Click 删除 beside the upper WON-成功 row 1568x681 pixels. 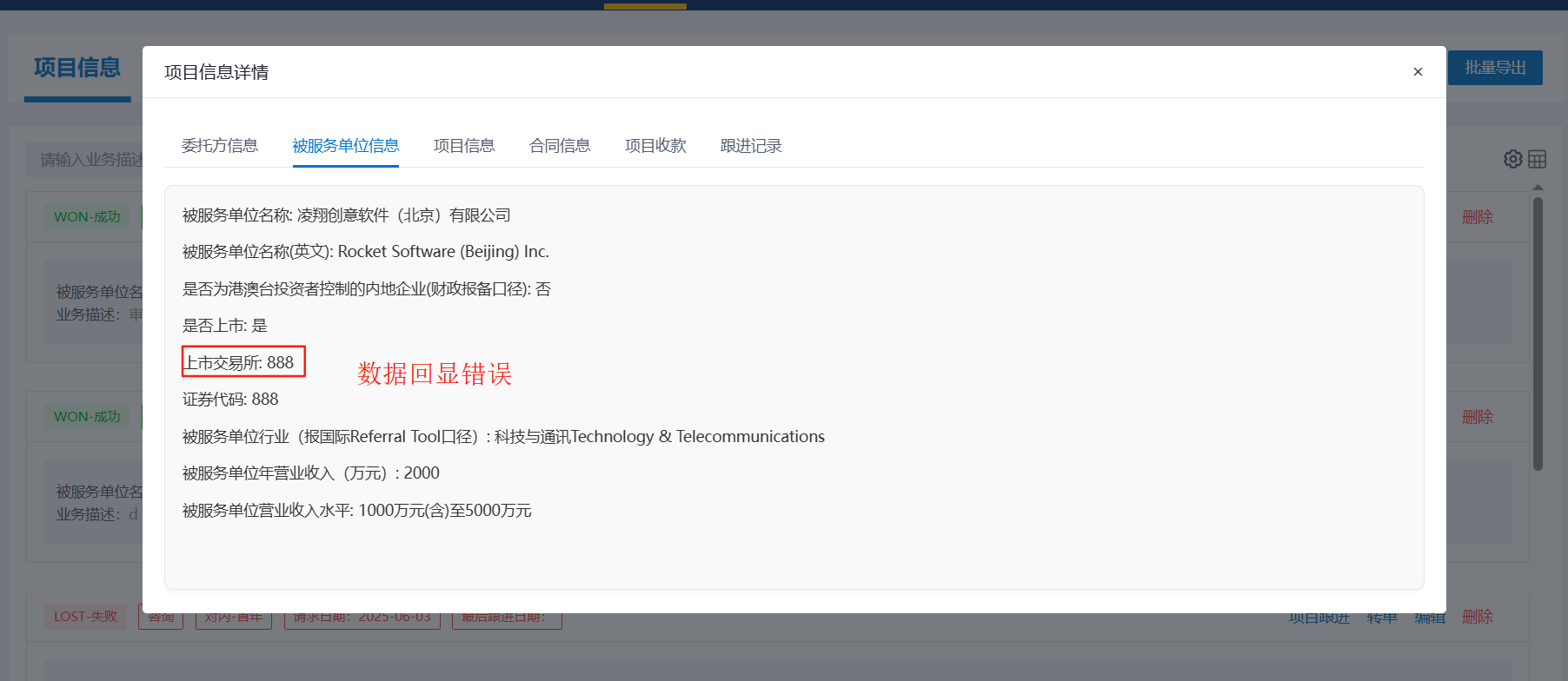tap(1478, 217)
